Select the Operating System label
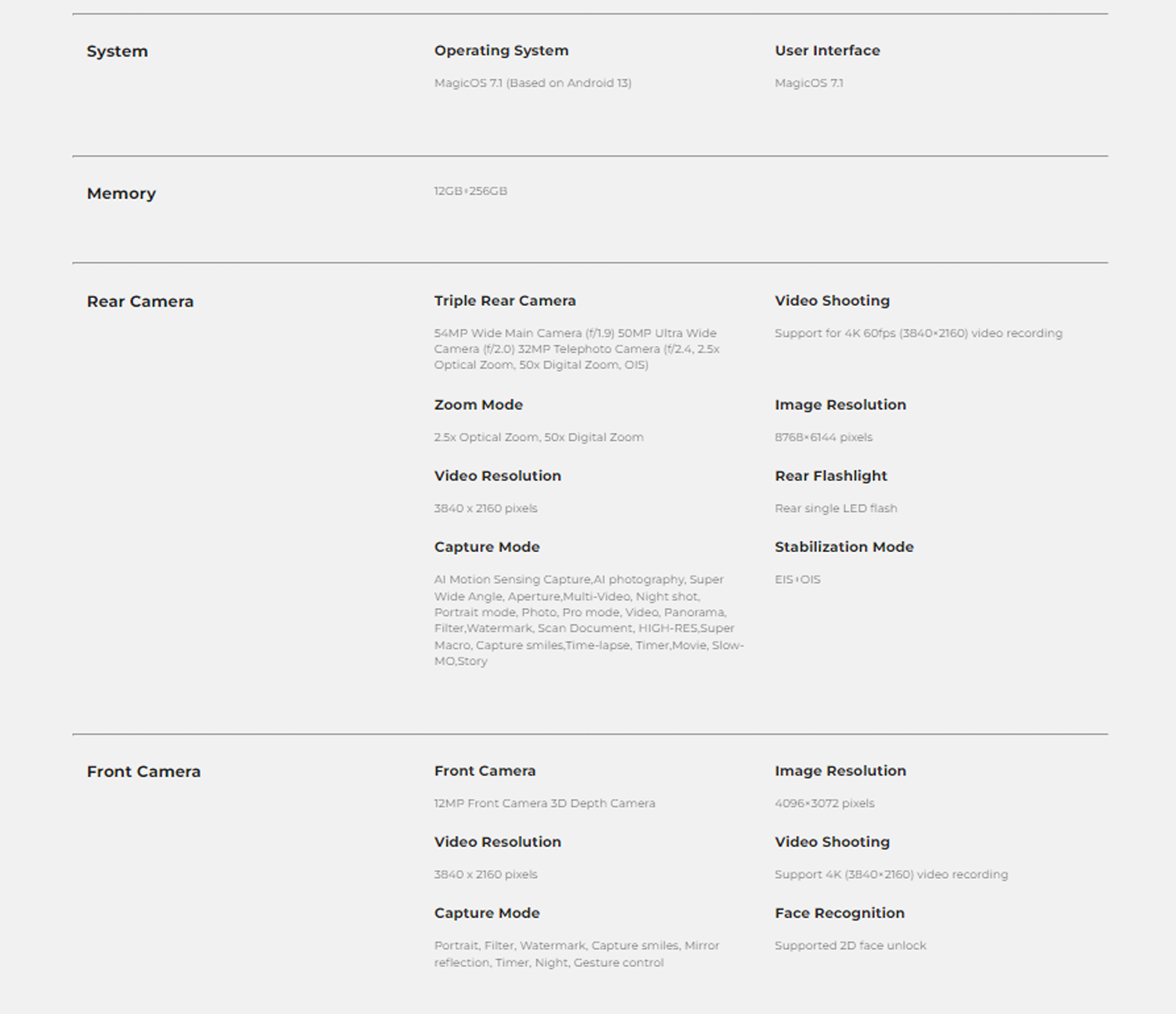Screen dimensions: 1176x1014 tap(501, 51)
